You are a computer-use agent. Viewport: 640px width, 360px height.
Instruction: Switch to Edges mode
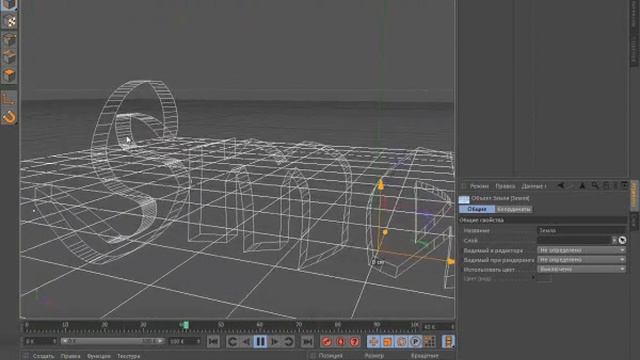[9, 58]
